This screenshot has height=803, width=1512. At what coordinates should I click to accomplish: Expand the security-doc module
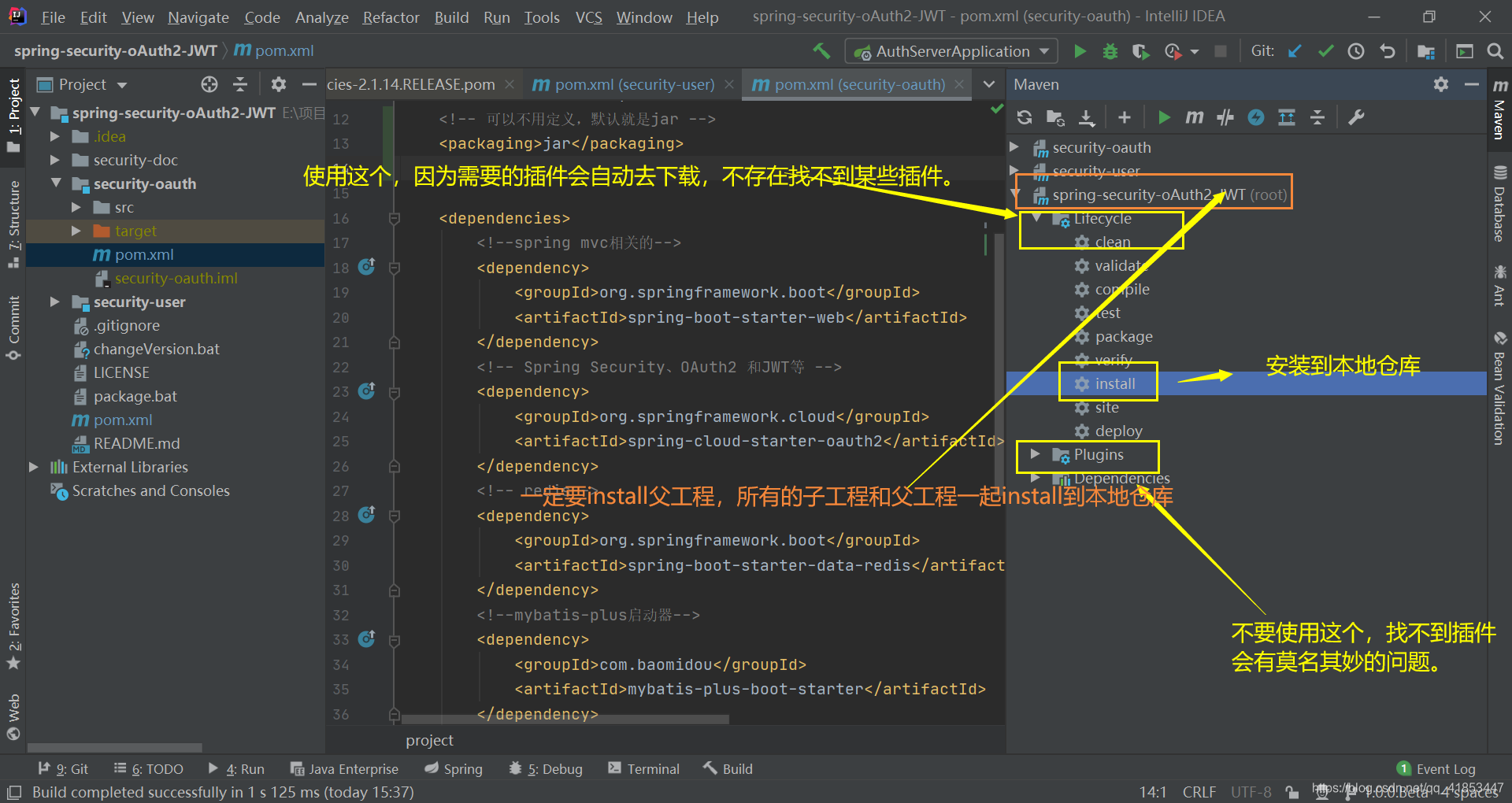click(54, 160)
